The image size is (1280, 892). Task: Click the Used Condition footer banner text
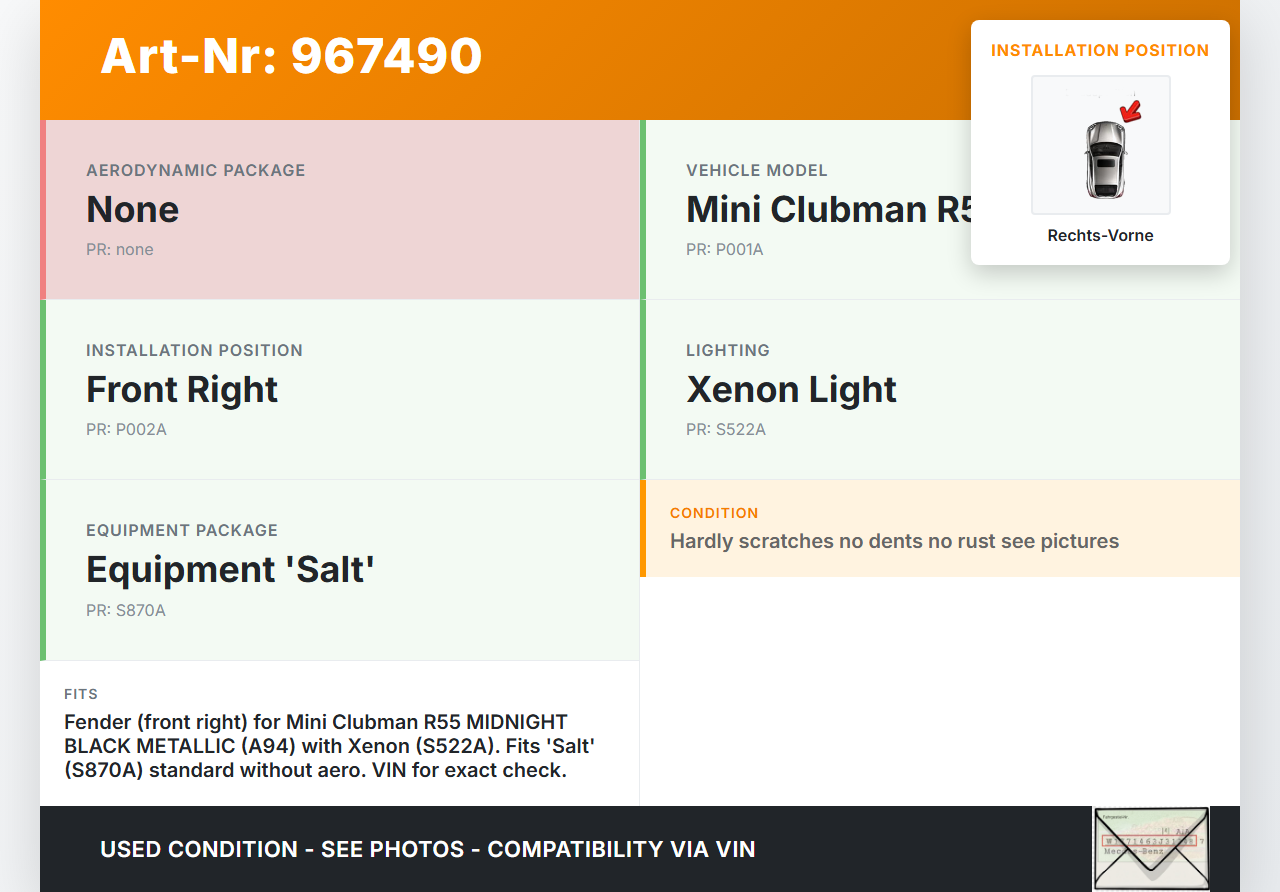click(428, 850)
